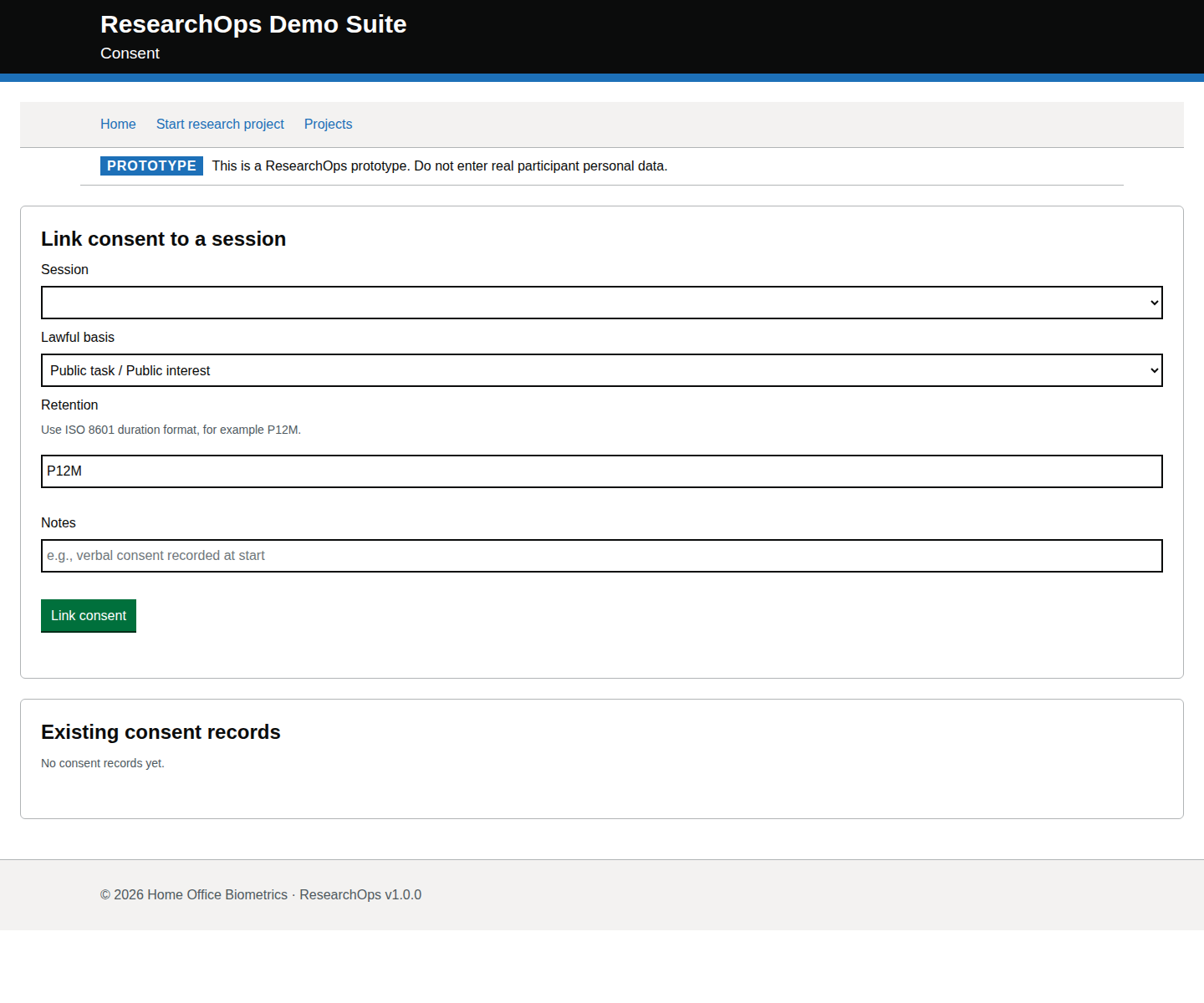Click the footer copyright text
The height and width of the screenshot is (1003, 1204).
[261, 894]
